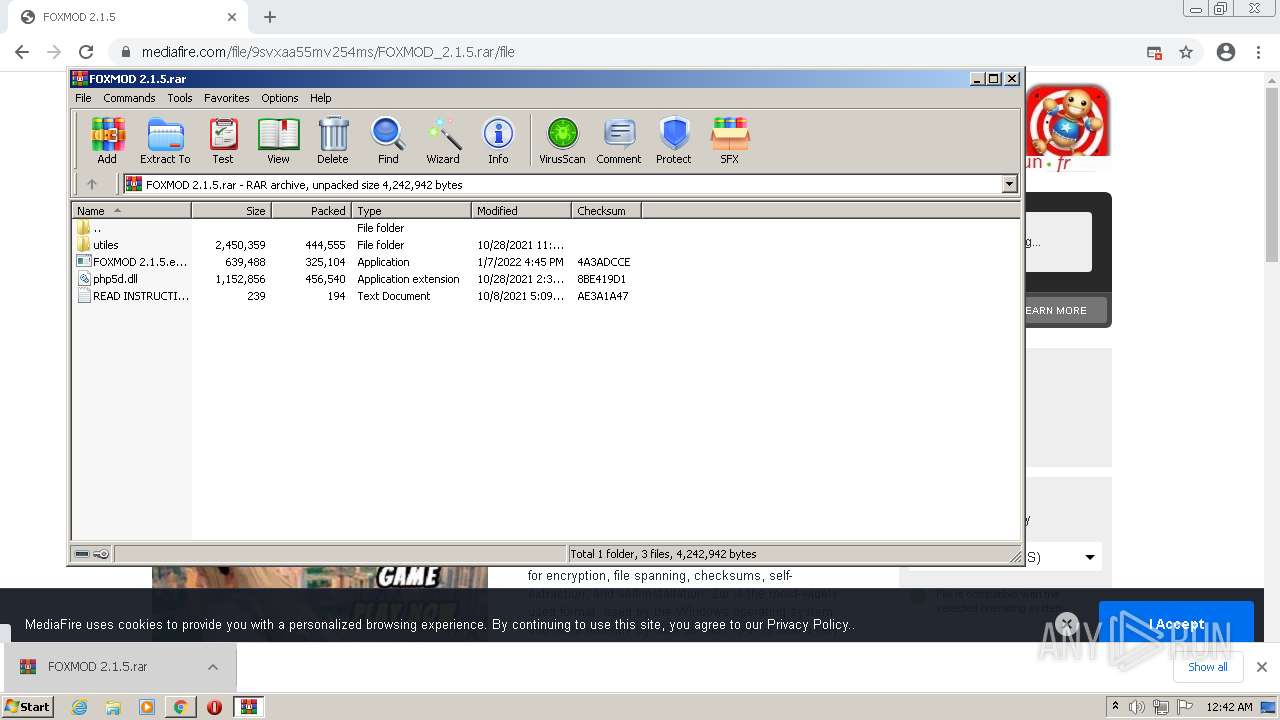The image size is (1280, 720).
Task: Click the drive and key status bar icon
Action: coord(92,553)
